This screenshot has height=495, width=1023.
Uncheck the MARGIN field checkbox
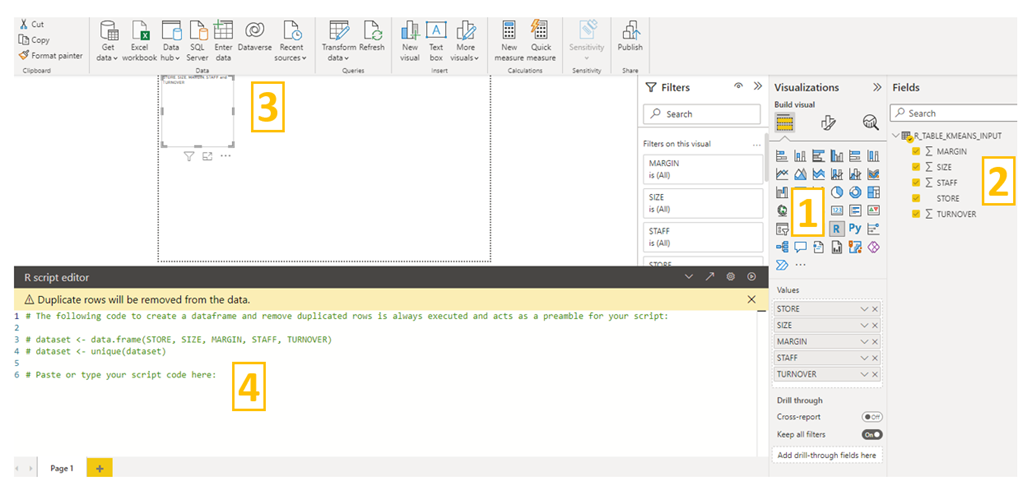[916, 151]
